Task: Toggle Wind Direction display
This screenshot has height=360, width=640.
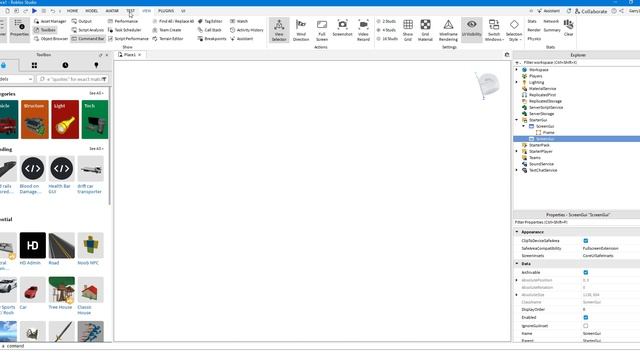Action: click(x=301, y=30)
